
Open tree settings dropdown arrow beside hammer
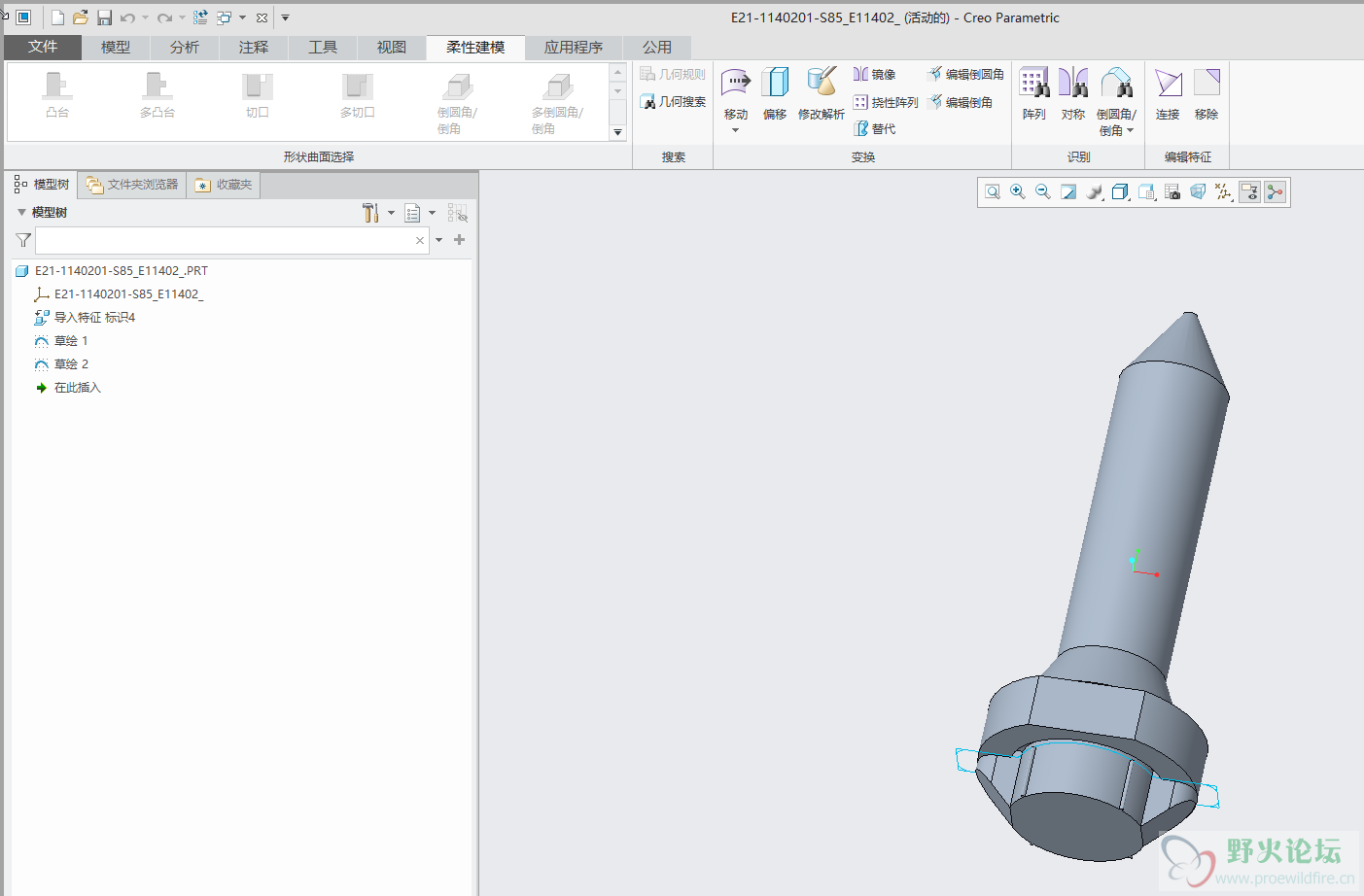point(391,213)
